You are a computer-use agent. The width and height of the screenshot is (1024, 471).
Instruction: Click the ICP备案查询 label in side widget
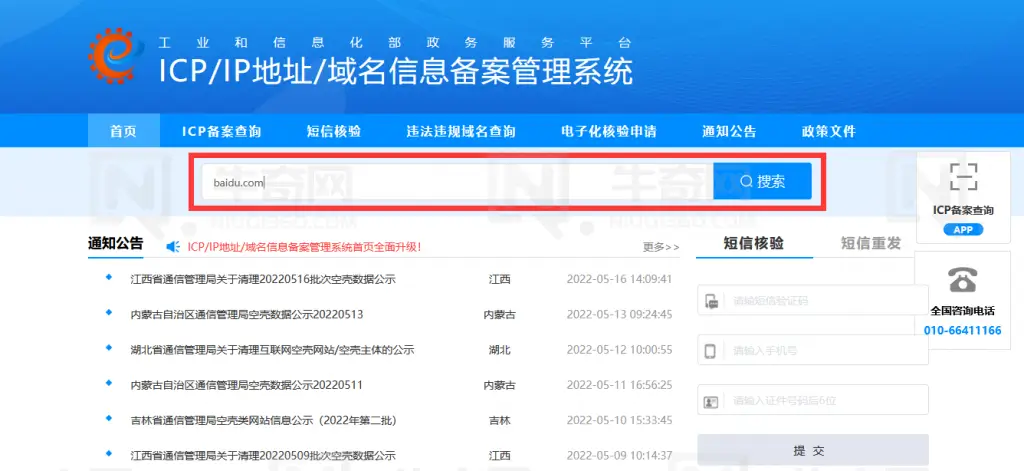click(x=963, y=210)
